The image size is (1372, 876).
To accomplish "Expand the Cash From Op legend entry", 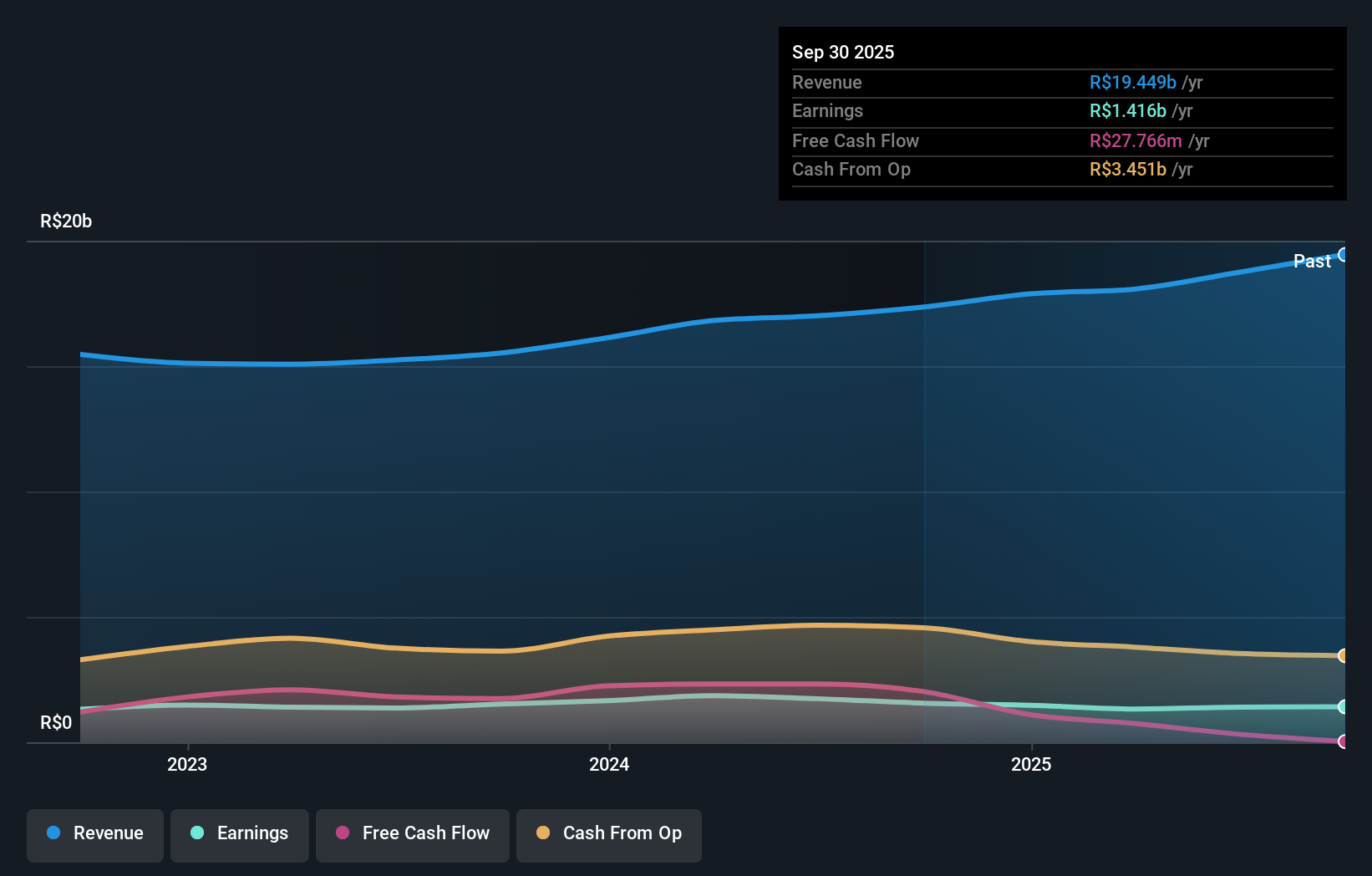I will coord(608,834).
